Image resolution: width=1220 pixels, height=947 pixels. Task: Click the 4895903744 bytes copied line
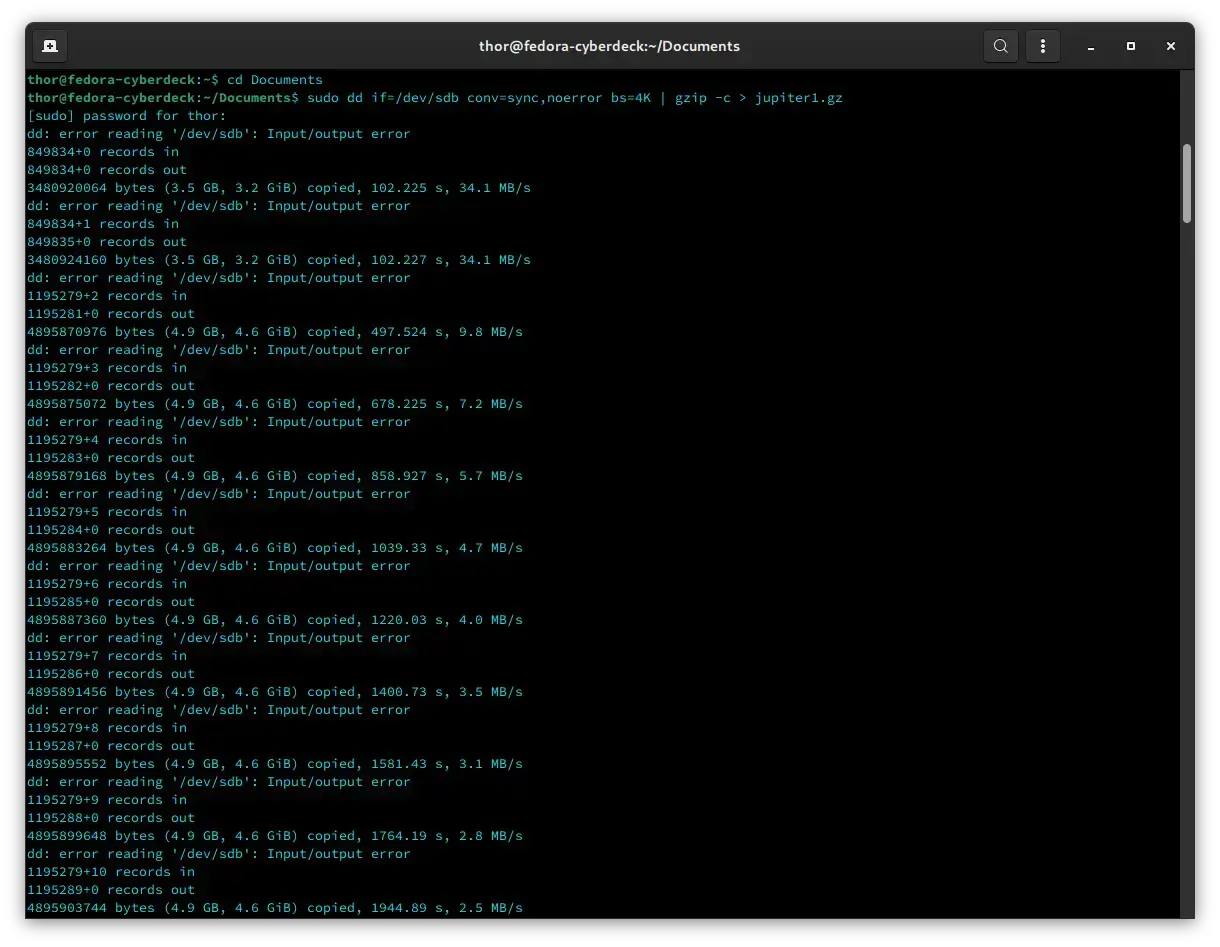pos(275,907)
